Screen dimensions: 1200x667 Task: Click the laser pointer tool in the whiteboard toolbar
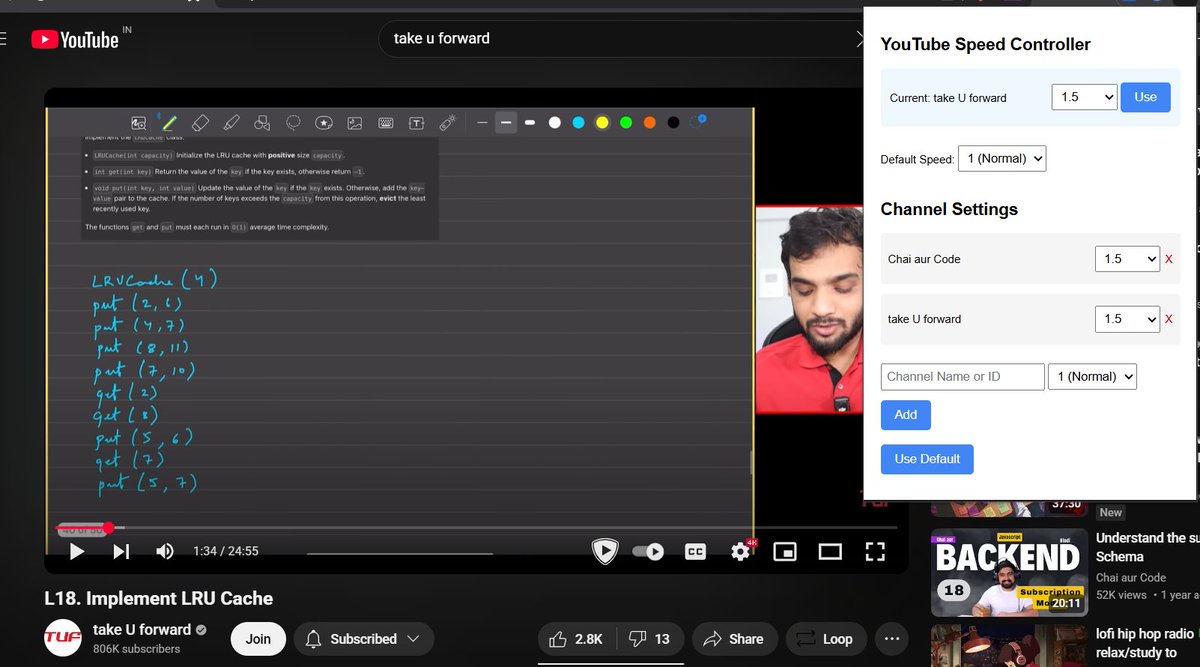click(447, 123)
